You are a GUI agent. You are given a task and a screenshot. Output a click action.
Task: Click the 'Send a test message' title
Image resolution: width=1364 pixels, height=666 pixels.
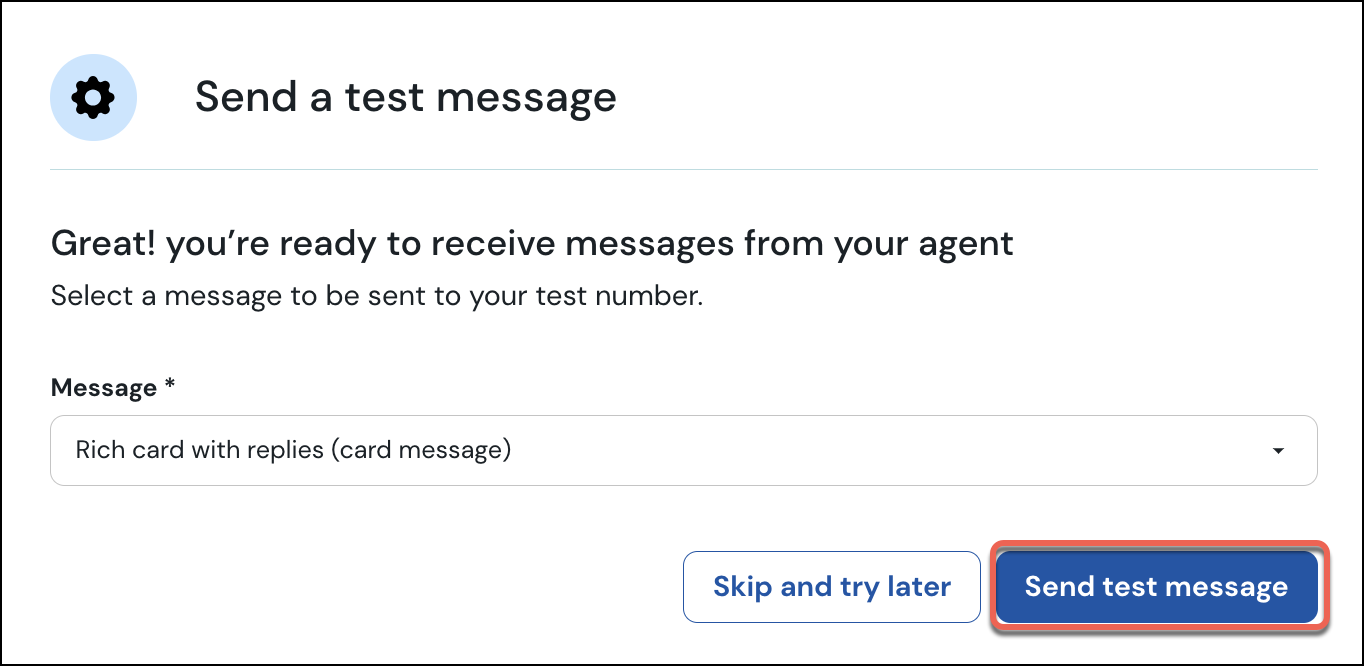(x=406, y=97)
